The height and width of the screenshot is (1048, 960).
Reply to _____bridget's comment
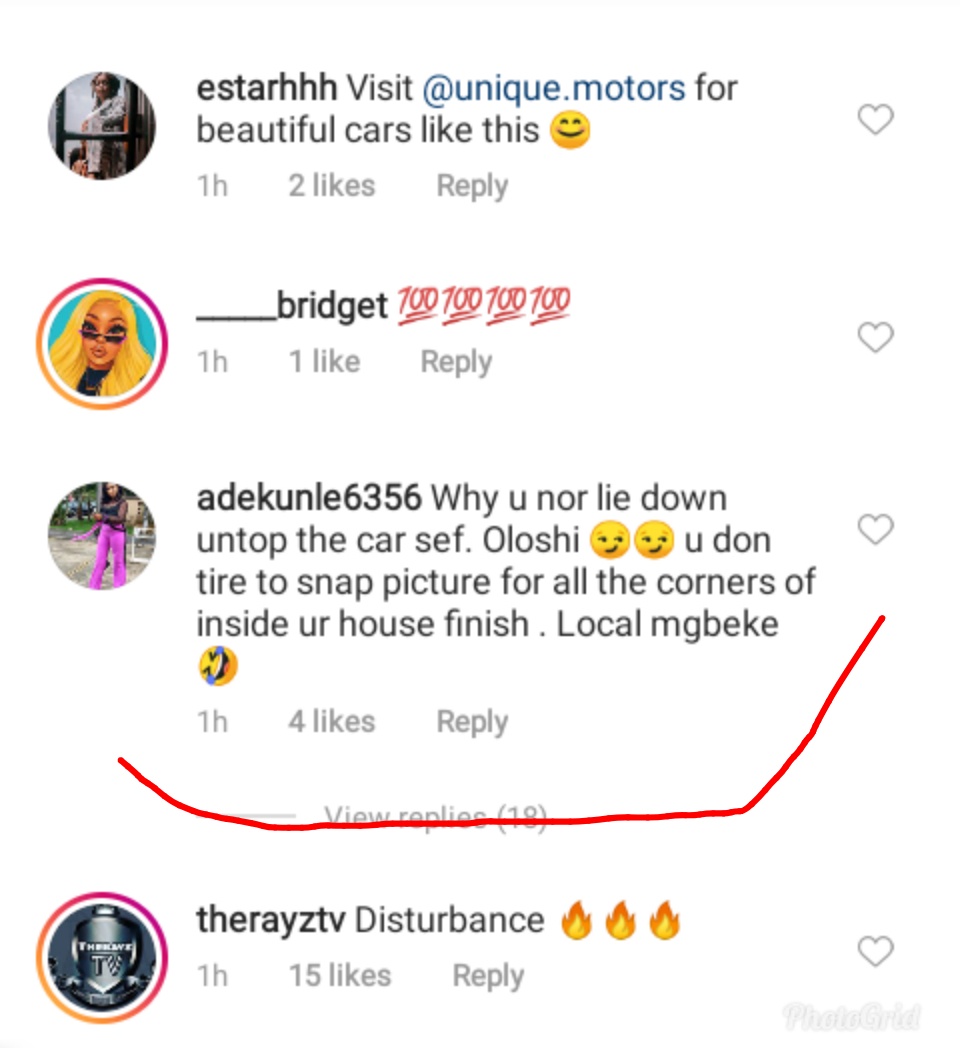(456, 362)
